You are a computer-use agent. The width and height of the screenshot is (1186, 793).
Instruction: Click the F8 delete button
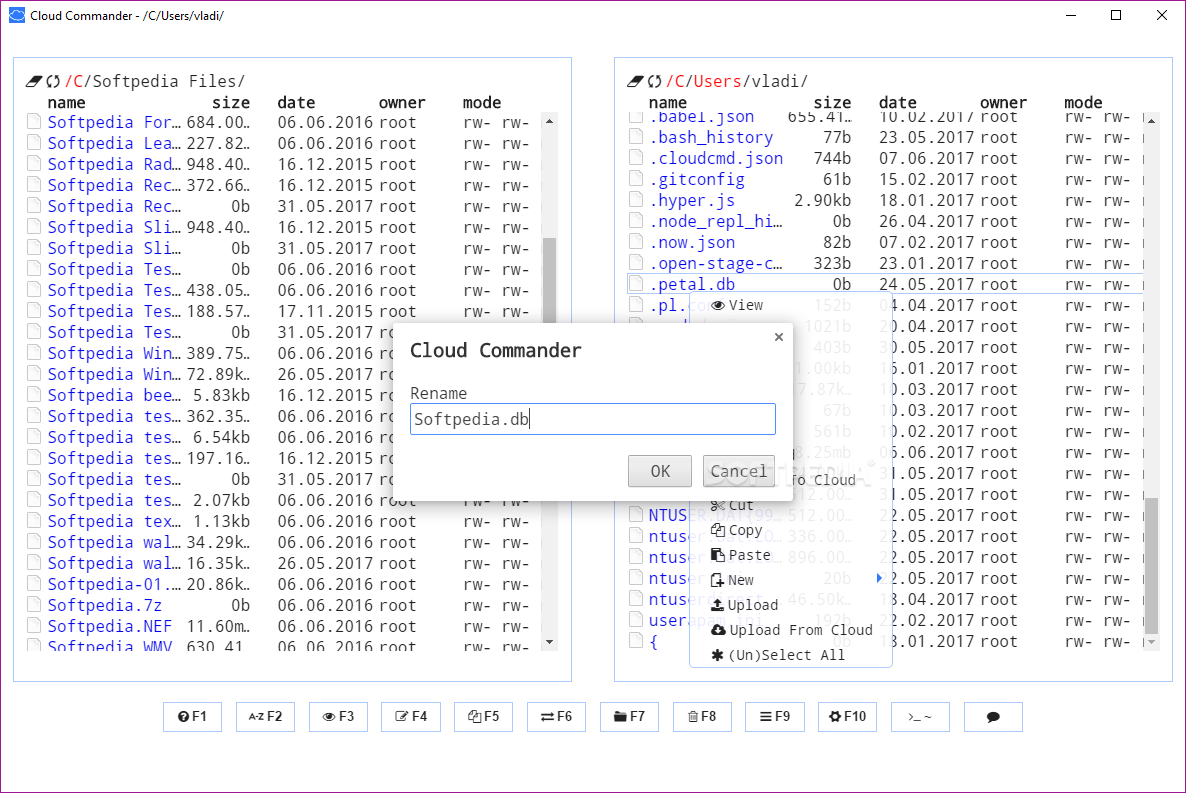pos(702,717)
